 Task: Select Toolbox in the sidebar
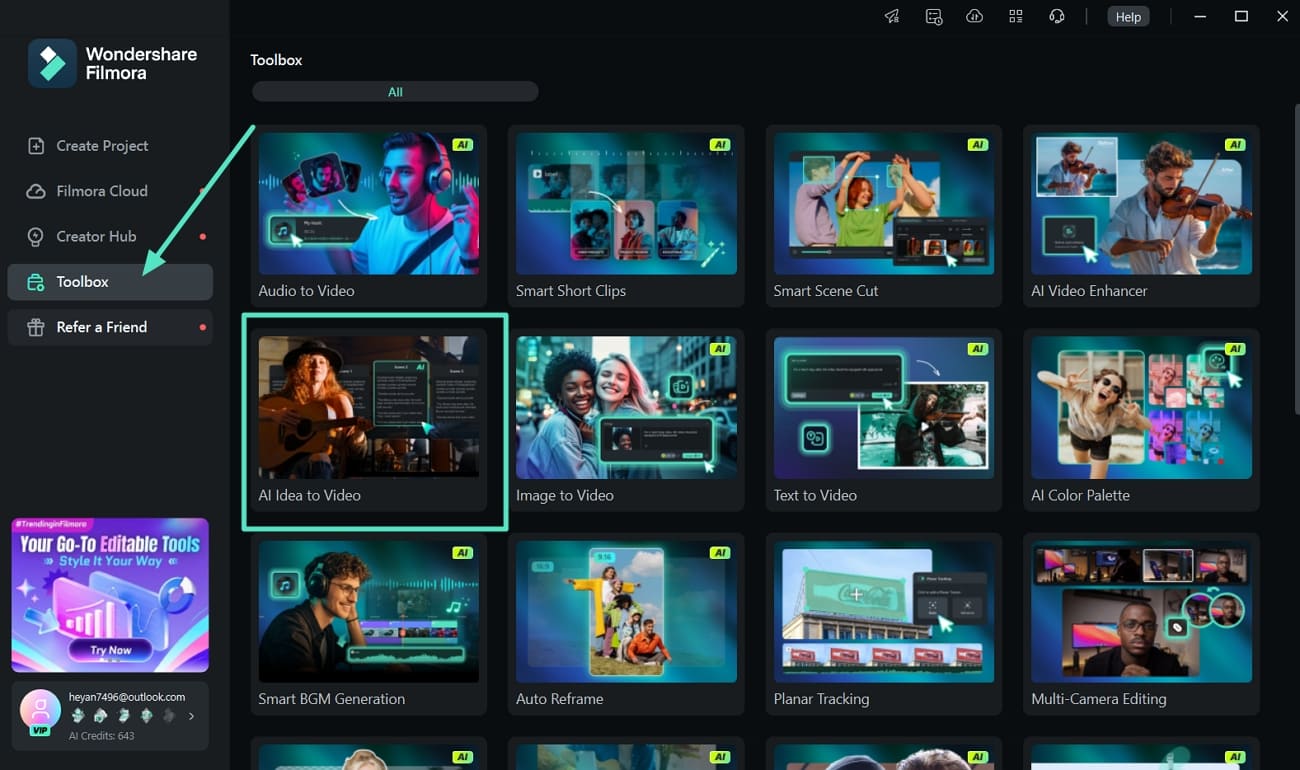coord(110,282)
